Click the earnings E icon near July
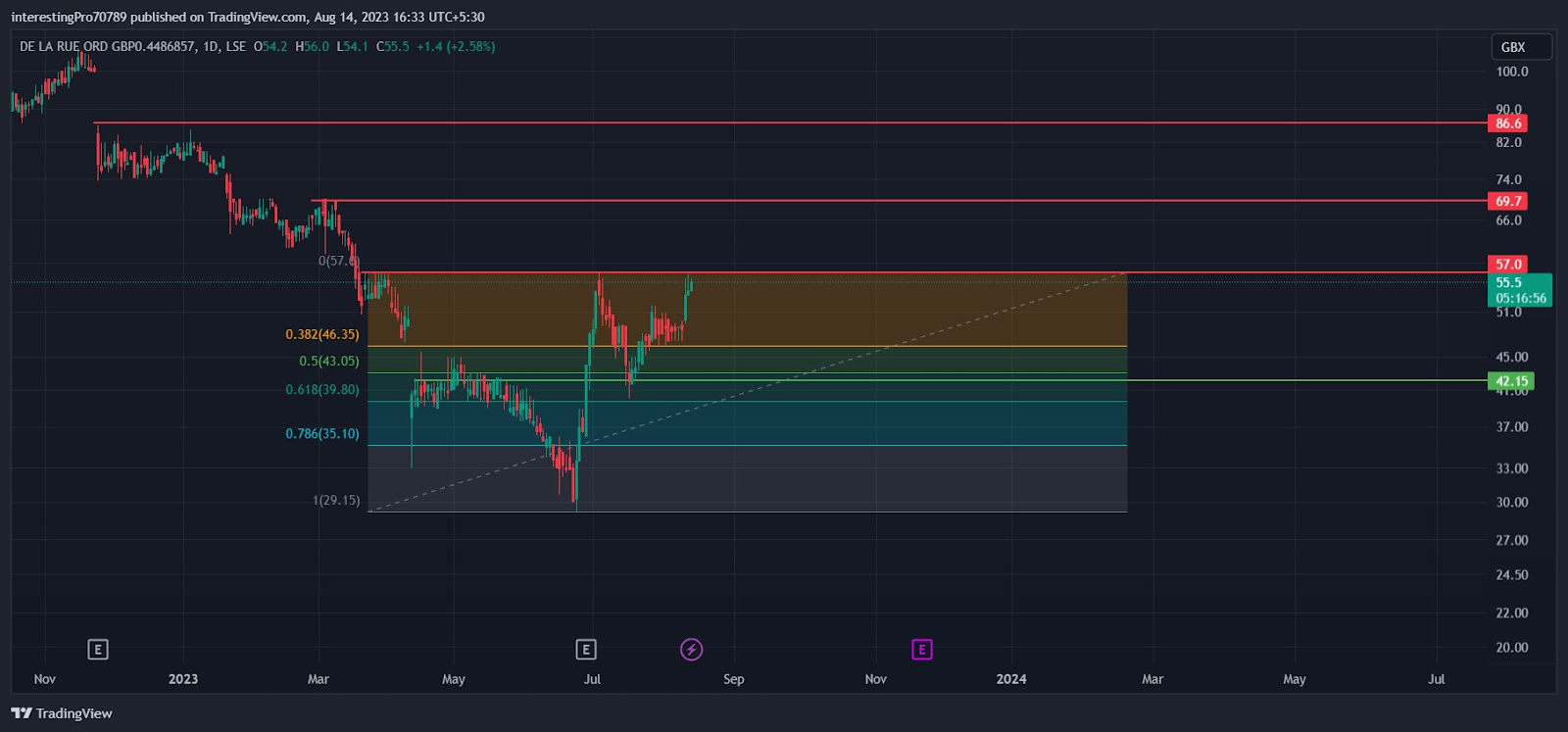This screenshot has width=1568, height=732. (x=585, y=649)
